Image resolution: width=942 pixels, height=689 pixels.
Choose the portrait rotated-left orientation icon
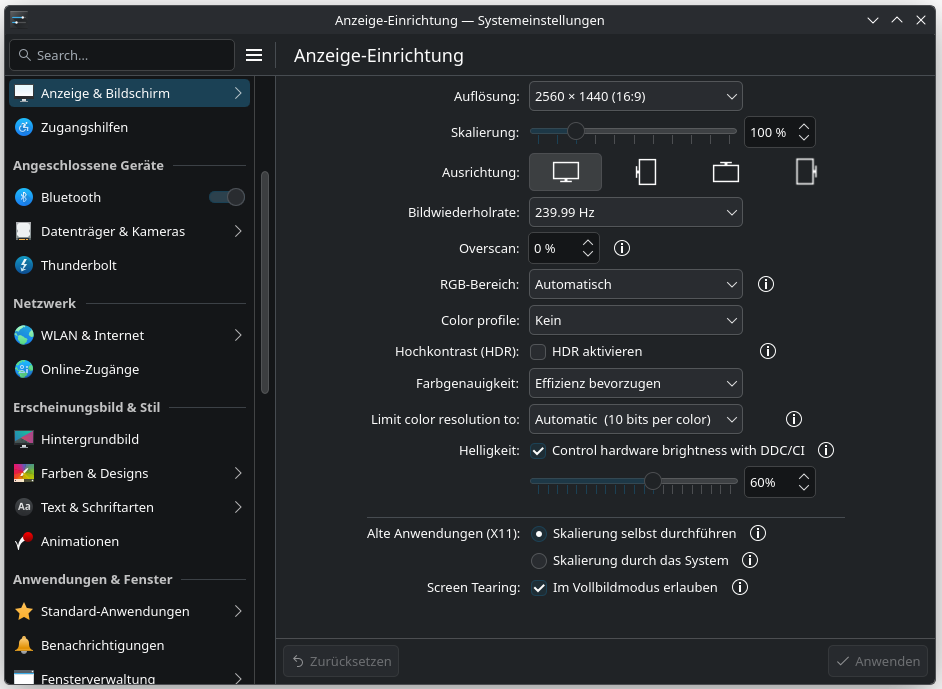coord(646,172)
